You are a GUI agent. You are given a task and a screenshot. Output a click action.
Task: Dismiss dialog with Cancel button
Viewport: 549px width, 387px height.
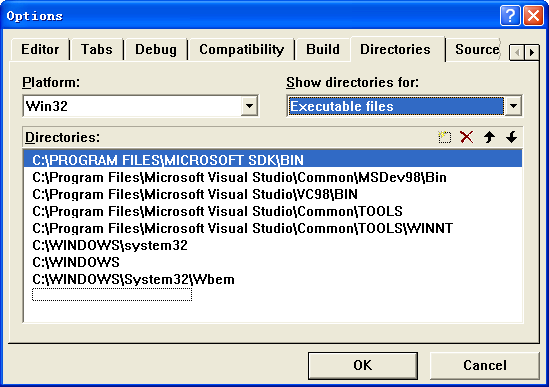tap(485, 365)
